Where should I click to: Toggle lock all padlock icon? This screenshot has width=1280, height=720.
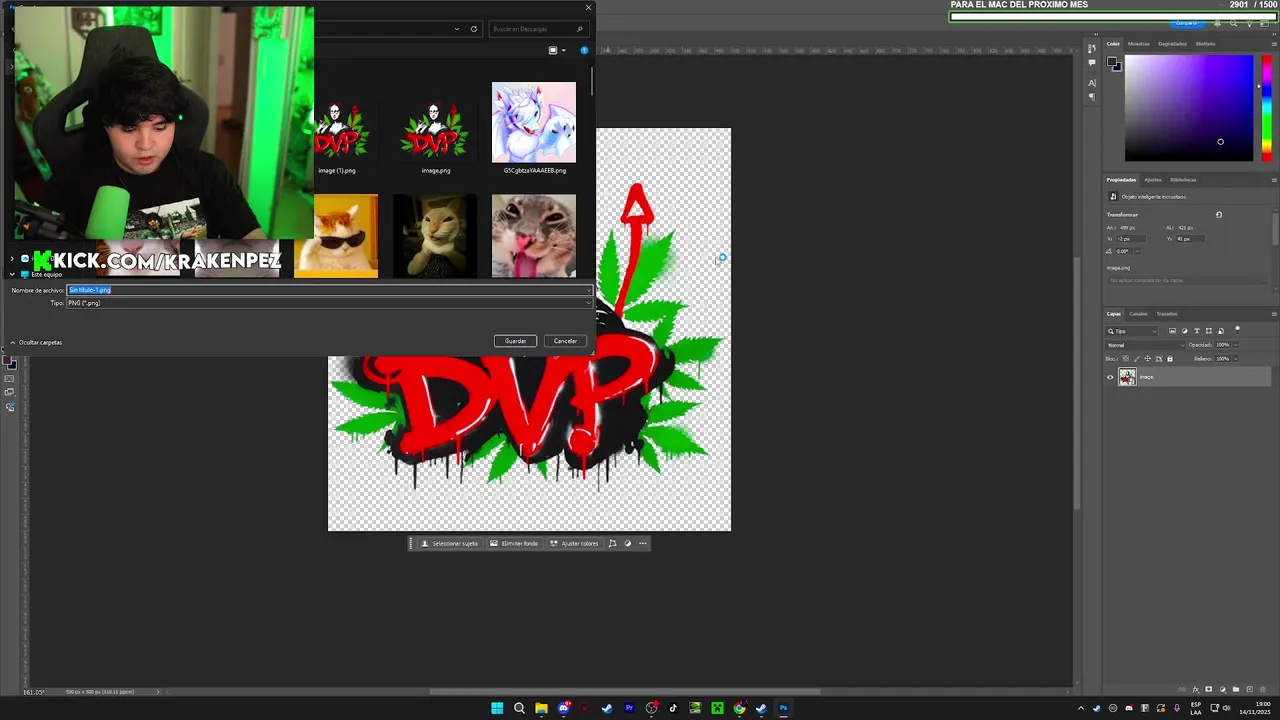click(x=1170, y=359)
